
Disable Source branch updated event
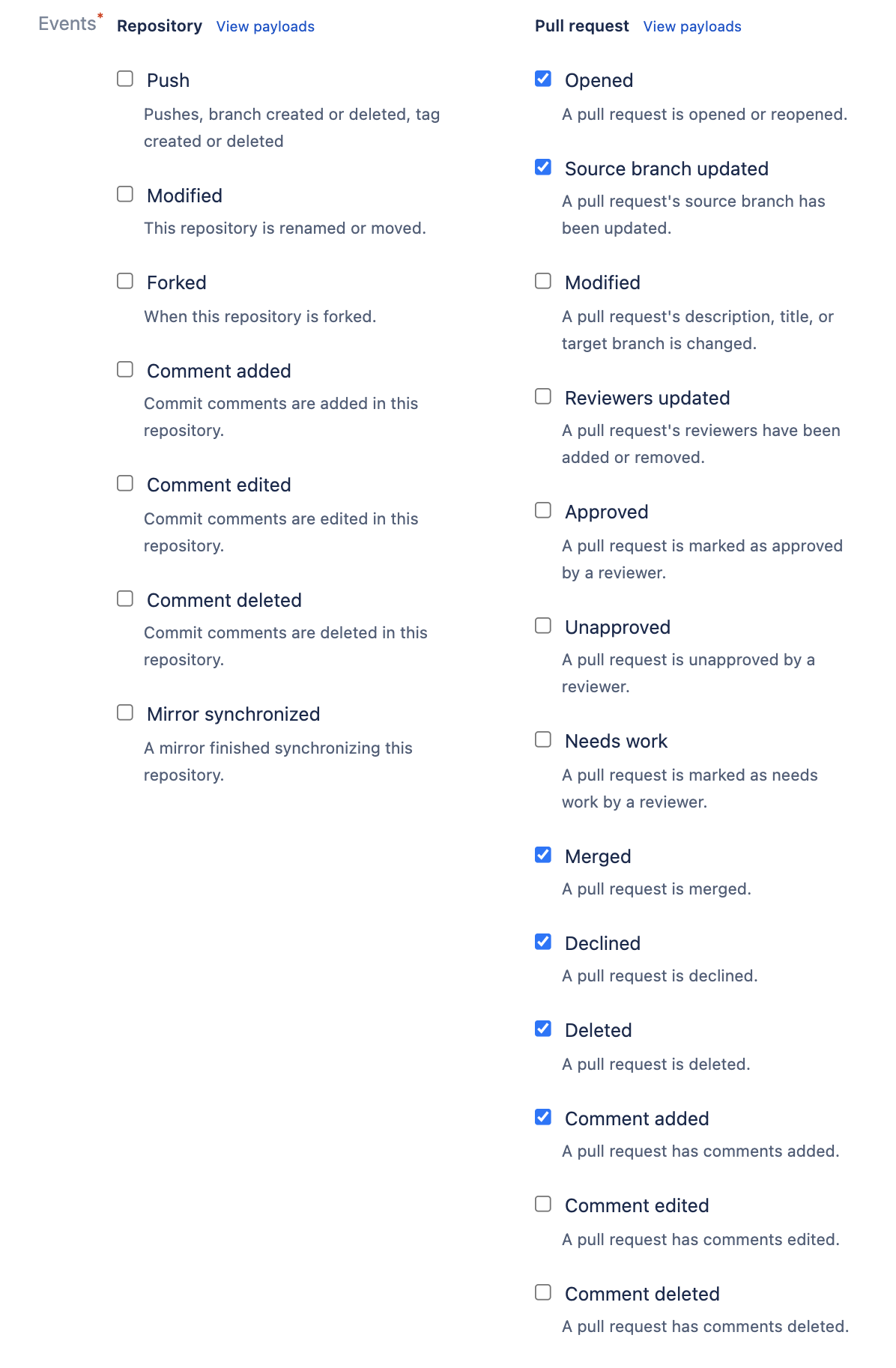[542, 166]
